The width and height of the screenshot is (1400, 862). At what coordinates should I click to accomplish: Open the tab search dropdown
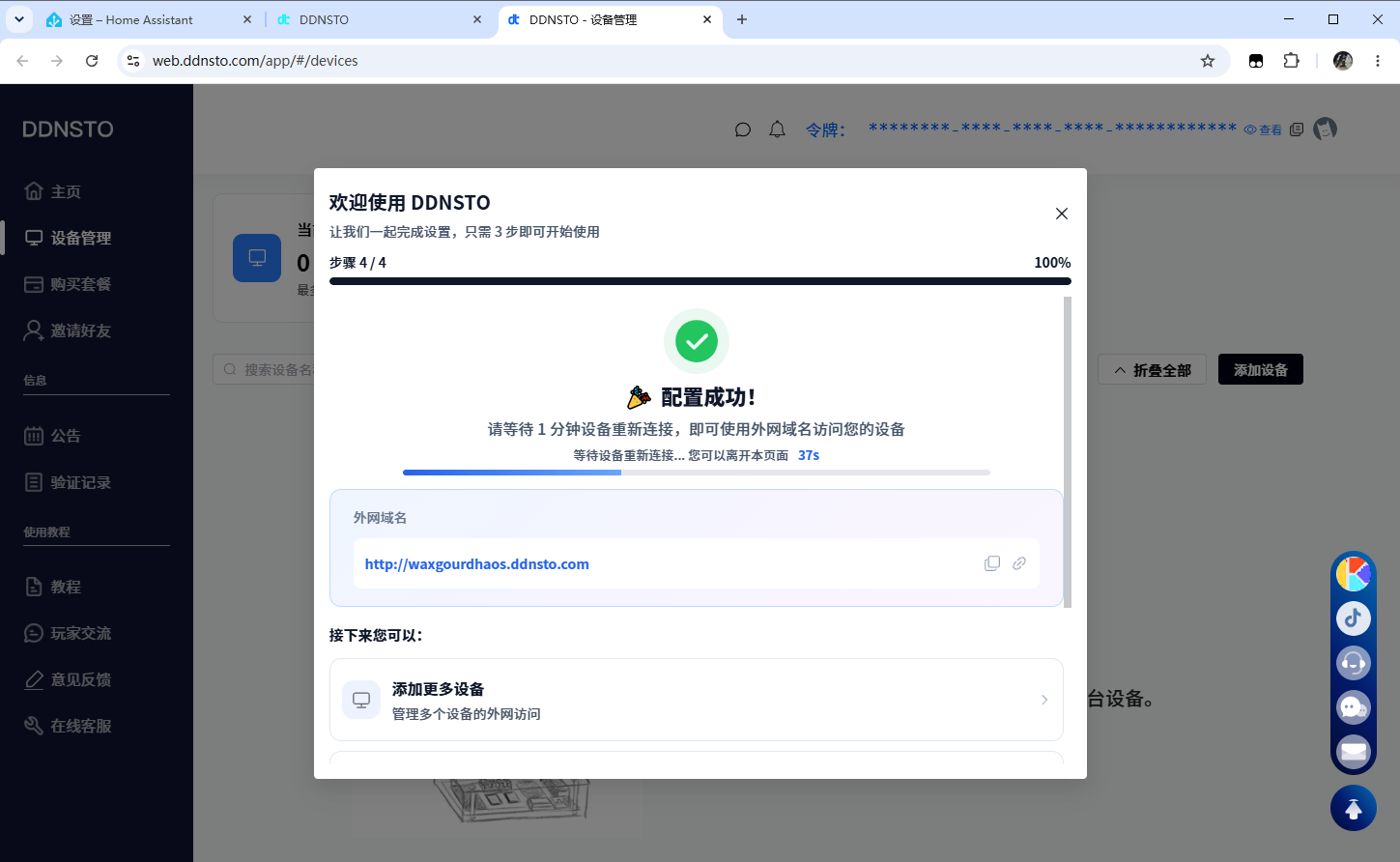pyautogui.click(x=18, y=19)
